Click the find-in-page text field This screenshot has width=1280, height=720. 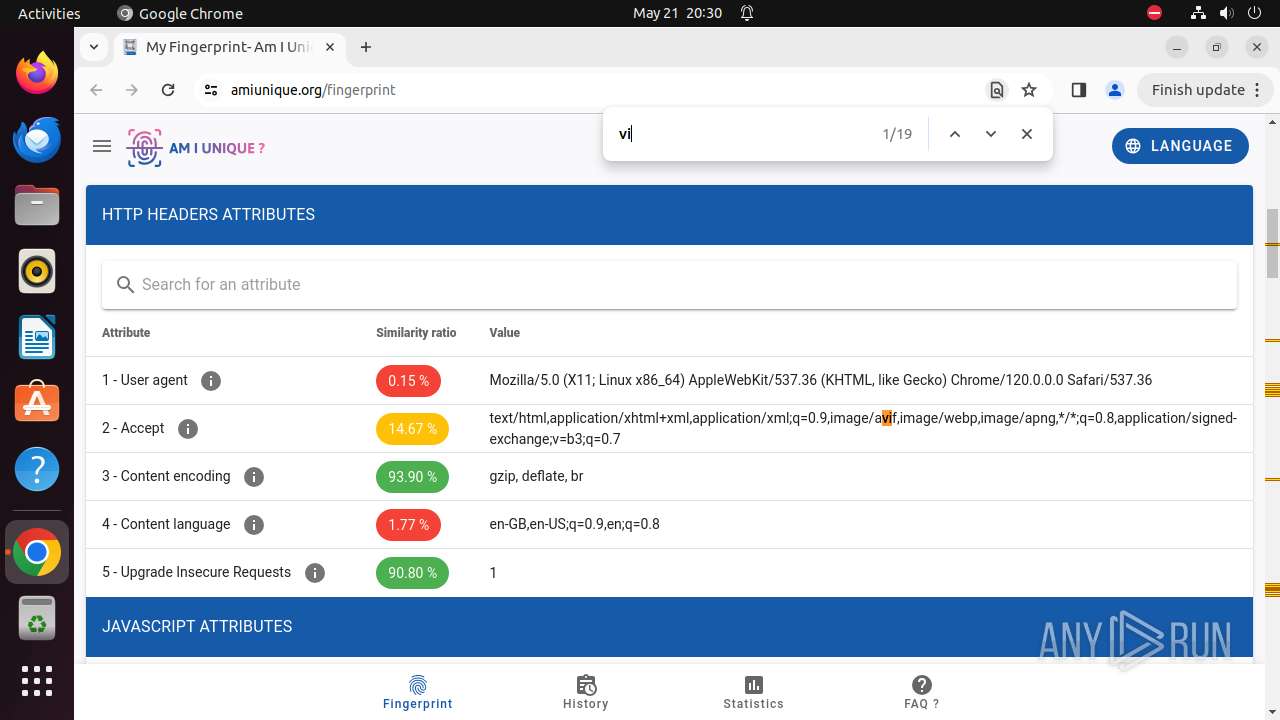745,134
